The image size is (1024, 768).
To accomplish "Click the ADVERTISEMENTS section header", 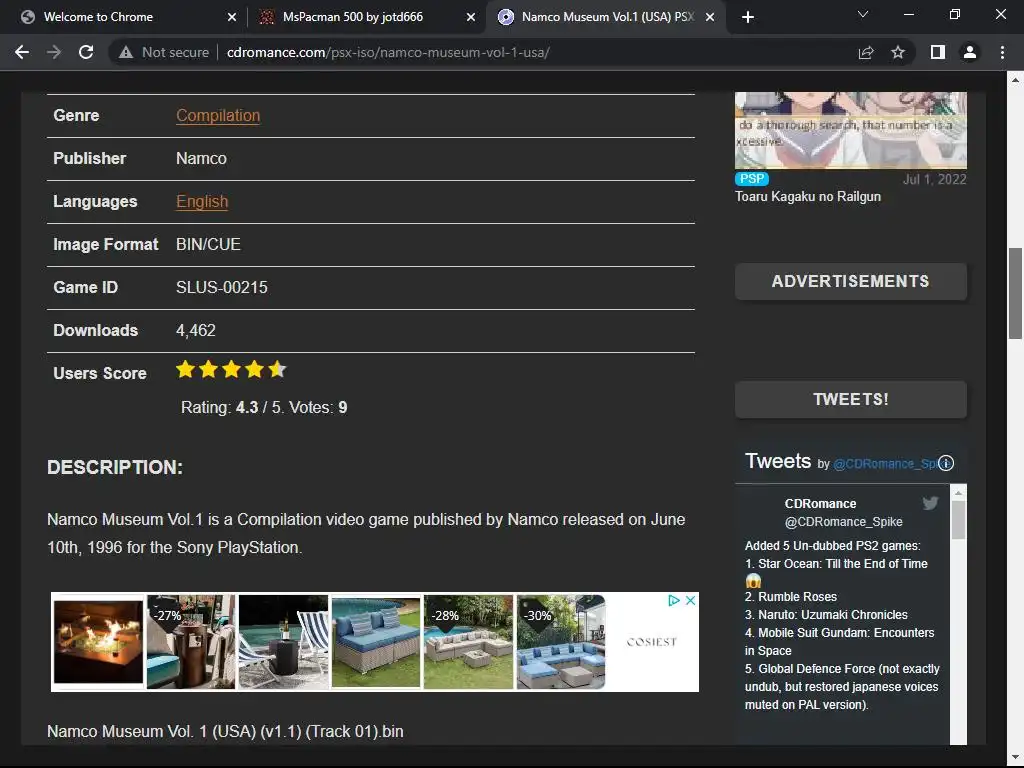I will [x=851, y=281].
